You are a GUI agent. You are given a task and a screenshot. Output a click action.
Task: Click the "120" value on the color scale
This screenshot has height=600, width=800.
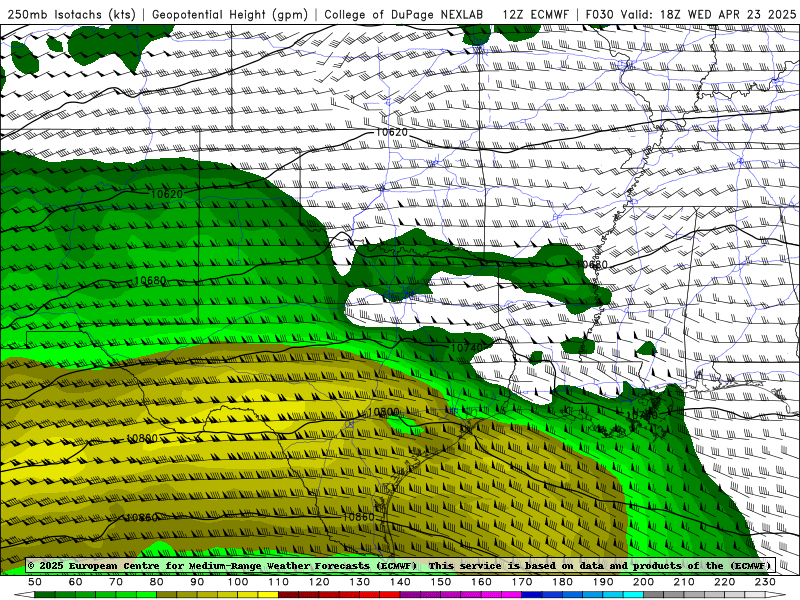pyautogui.click(x=319, y=582)
